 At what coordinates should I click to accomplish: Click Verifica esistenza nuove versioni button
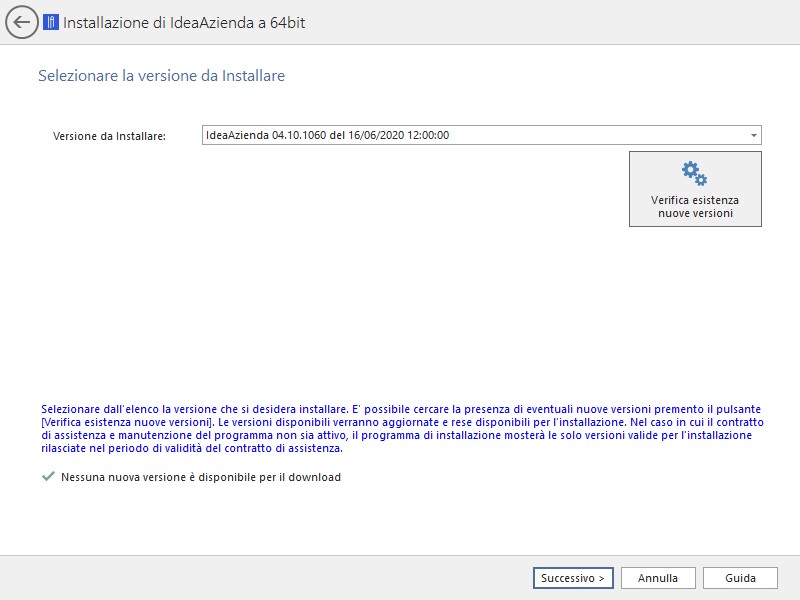[x=695, y=189]
